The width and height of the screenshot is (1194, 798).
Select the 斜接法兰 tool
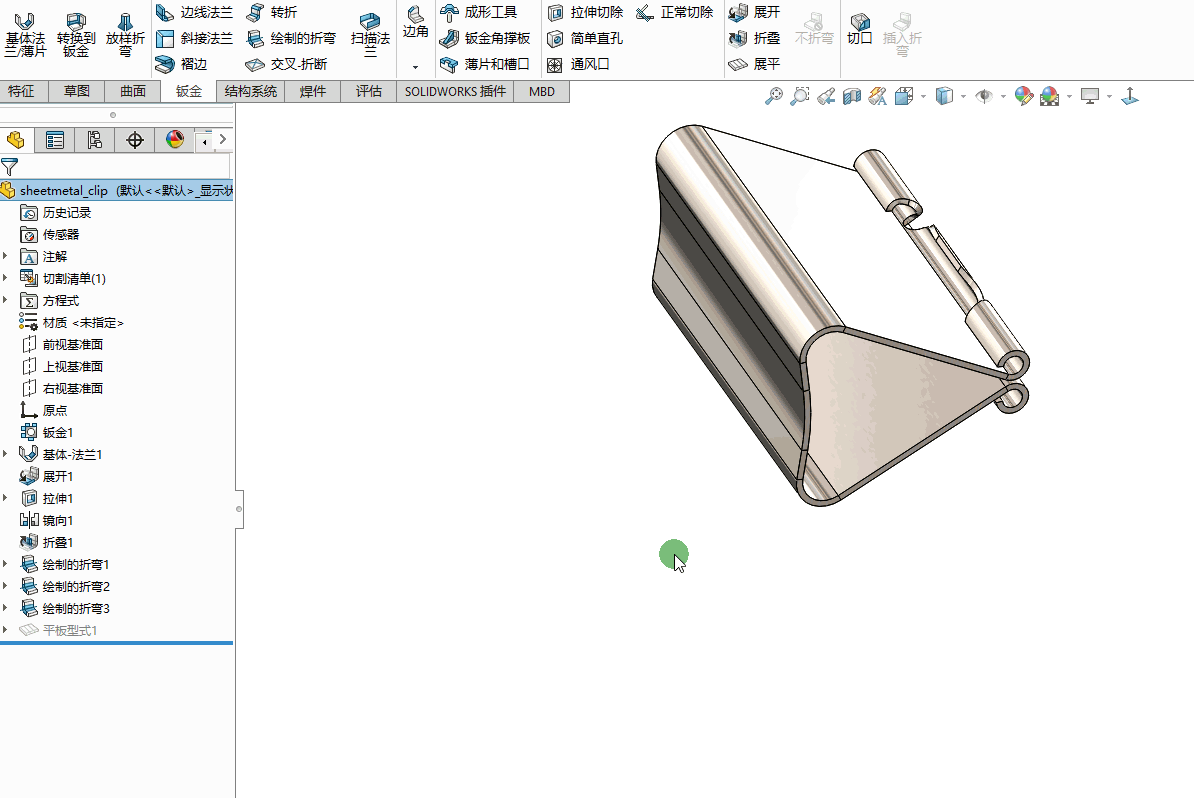(x=194, y=38)
